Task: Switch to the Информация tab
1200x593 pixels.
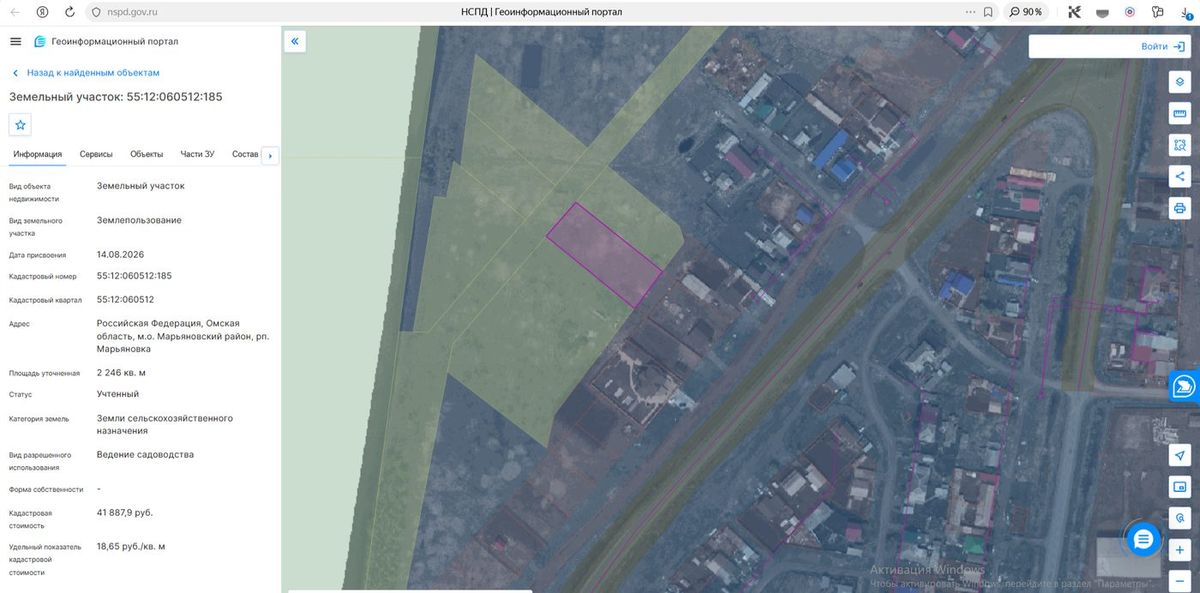Action: (x=38, y=154)
